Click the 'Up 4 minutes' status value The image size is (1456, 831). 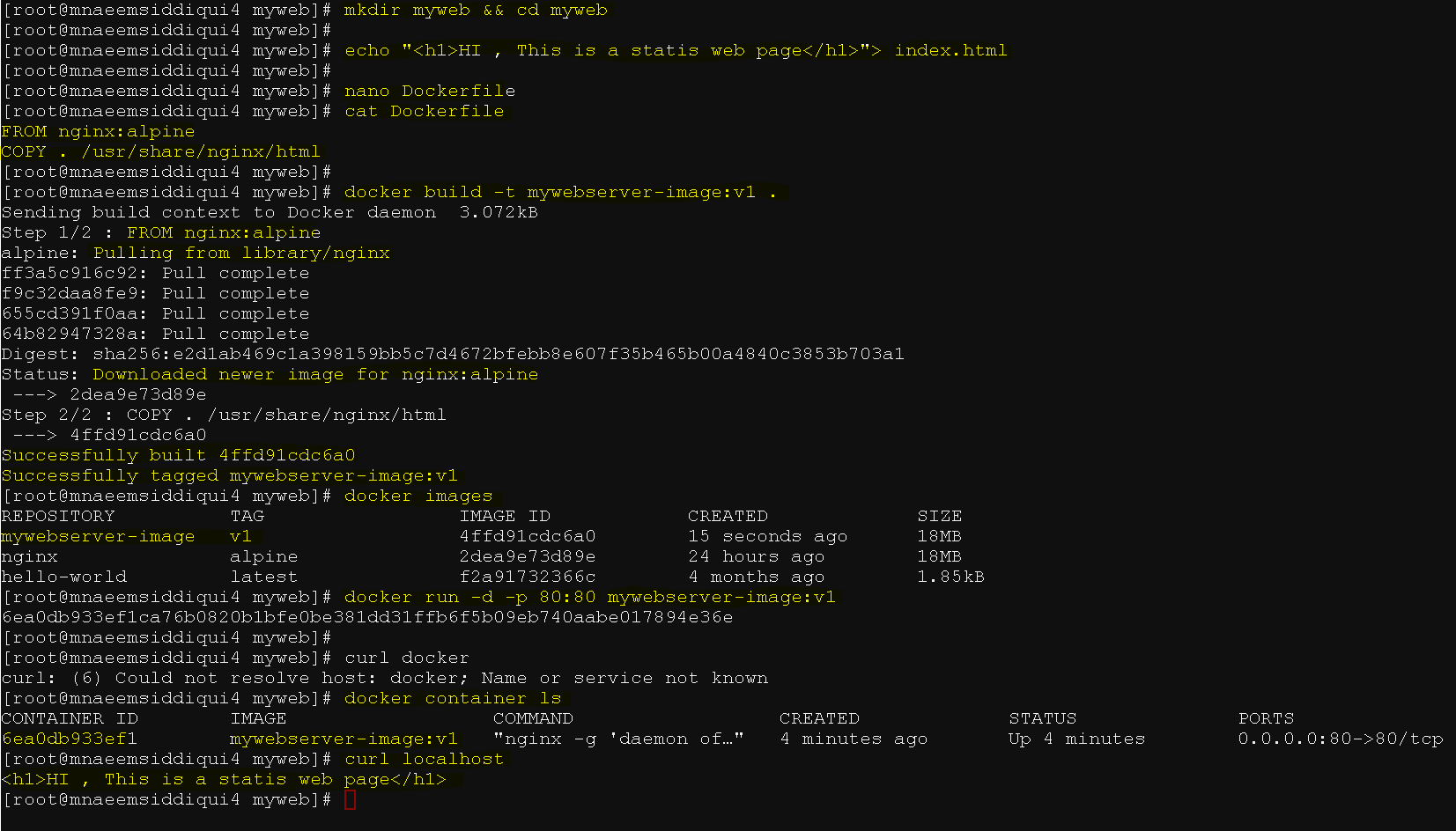point(1076,739)
